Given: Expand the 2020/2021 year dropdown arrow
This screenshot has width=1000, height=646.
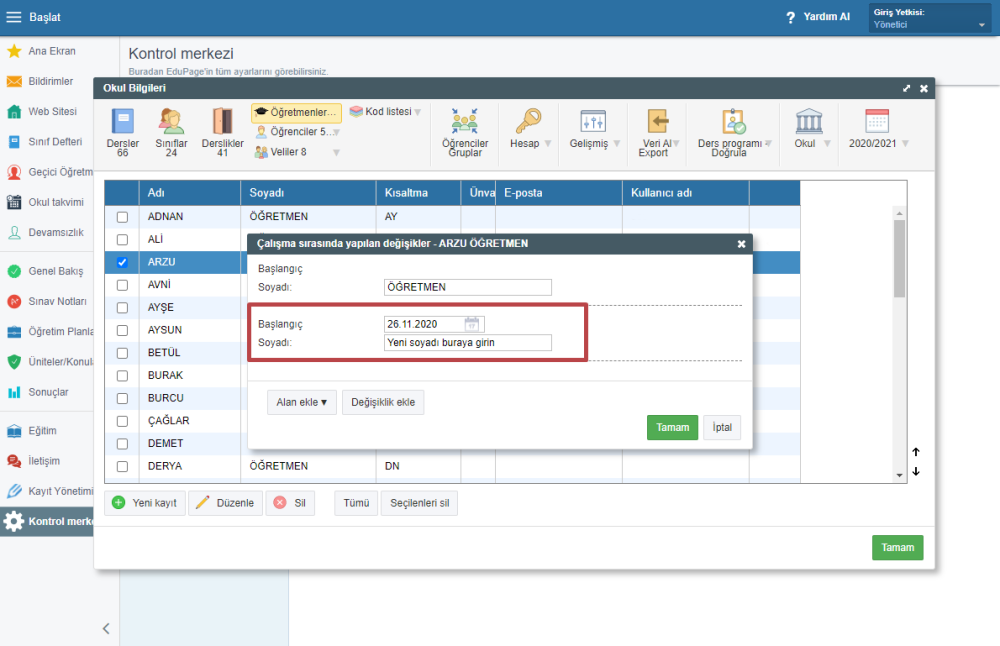Looking at the screenshot, I should tap(906, 143).
